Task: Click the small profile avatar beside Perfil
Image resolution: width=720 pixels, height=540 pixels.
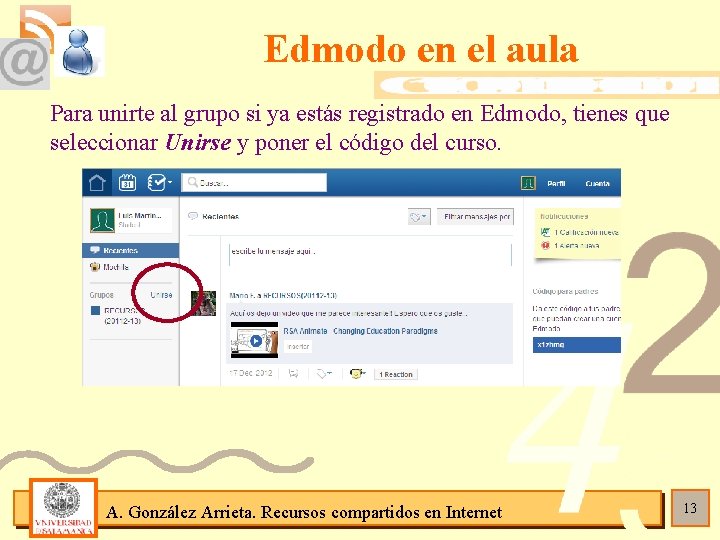Action: tap(528, 183)
